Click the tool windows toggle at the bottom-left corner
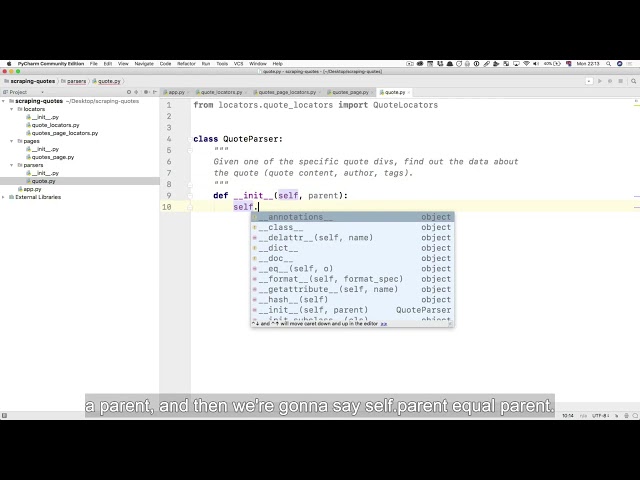Viewport: 640px width, 480px height. tap(4, 416)
